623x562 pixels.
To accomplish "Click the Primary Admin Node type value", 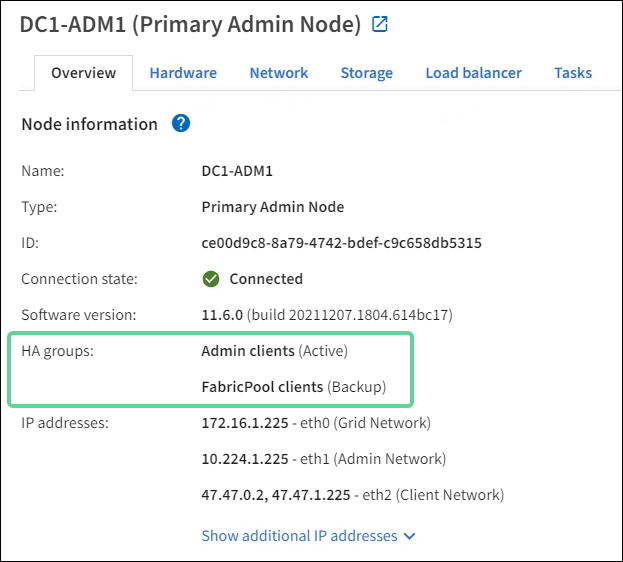I will click(273, 207).
